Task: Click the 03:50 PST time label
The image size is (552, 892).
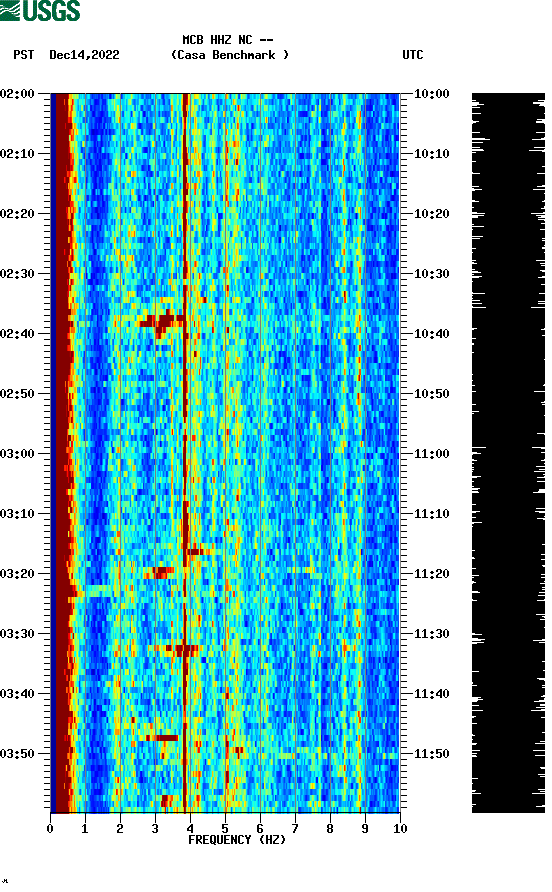Action: tap(18, 754)
